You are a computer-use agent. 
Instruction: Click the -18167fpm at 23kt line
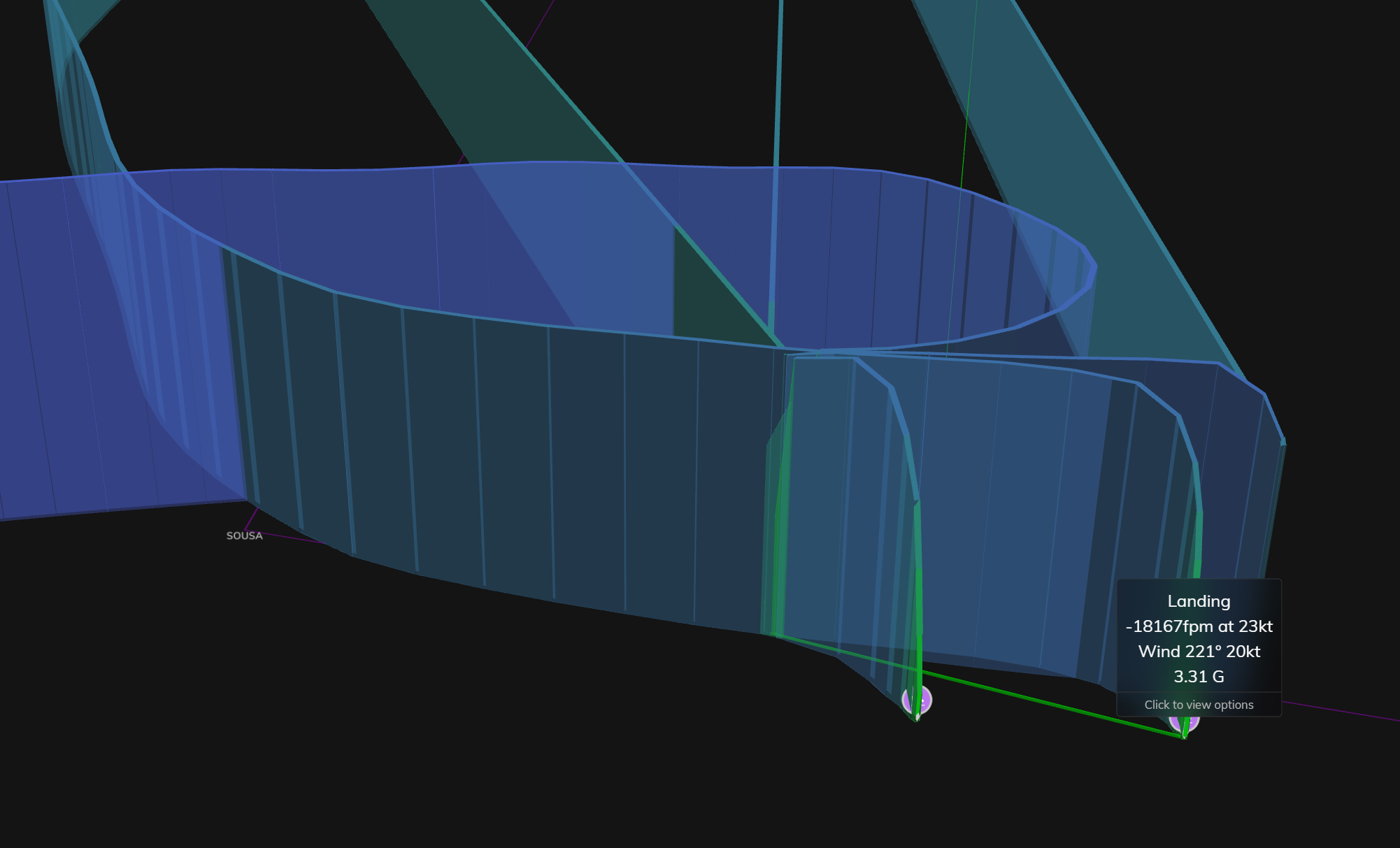pos(1199,626)
